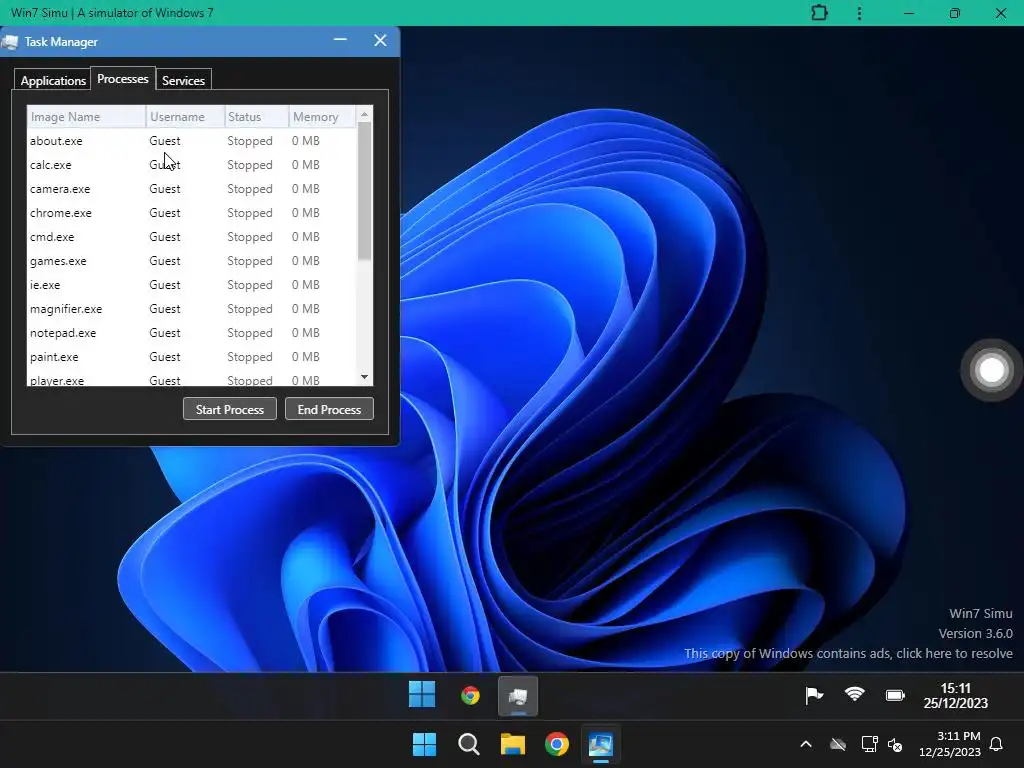Viewport: 1024px width, 768px height.
Task: Click the Stopped status of notepad.exe
Action: 249,333
